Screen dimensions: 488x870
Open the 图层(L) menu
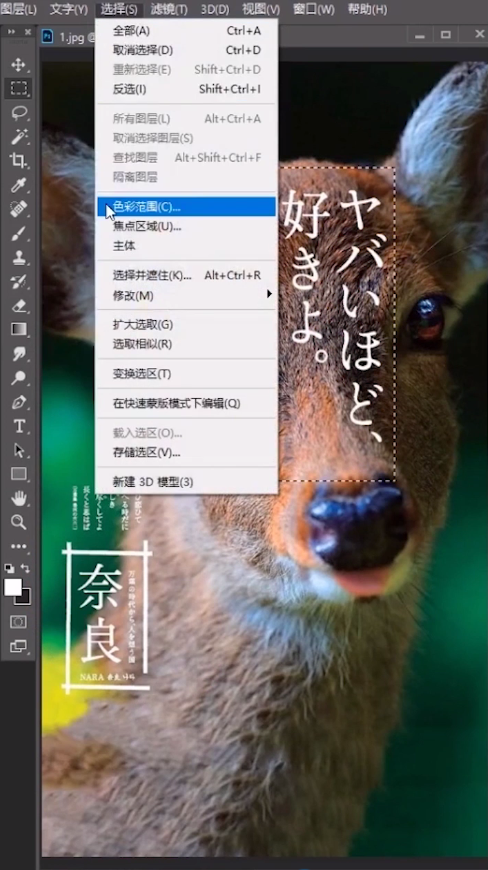[18, 9]
